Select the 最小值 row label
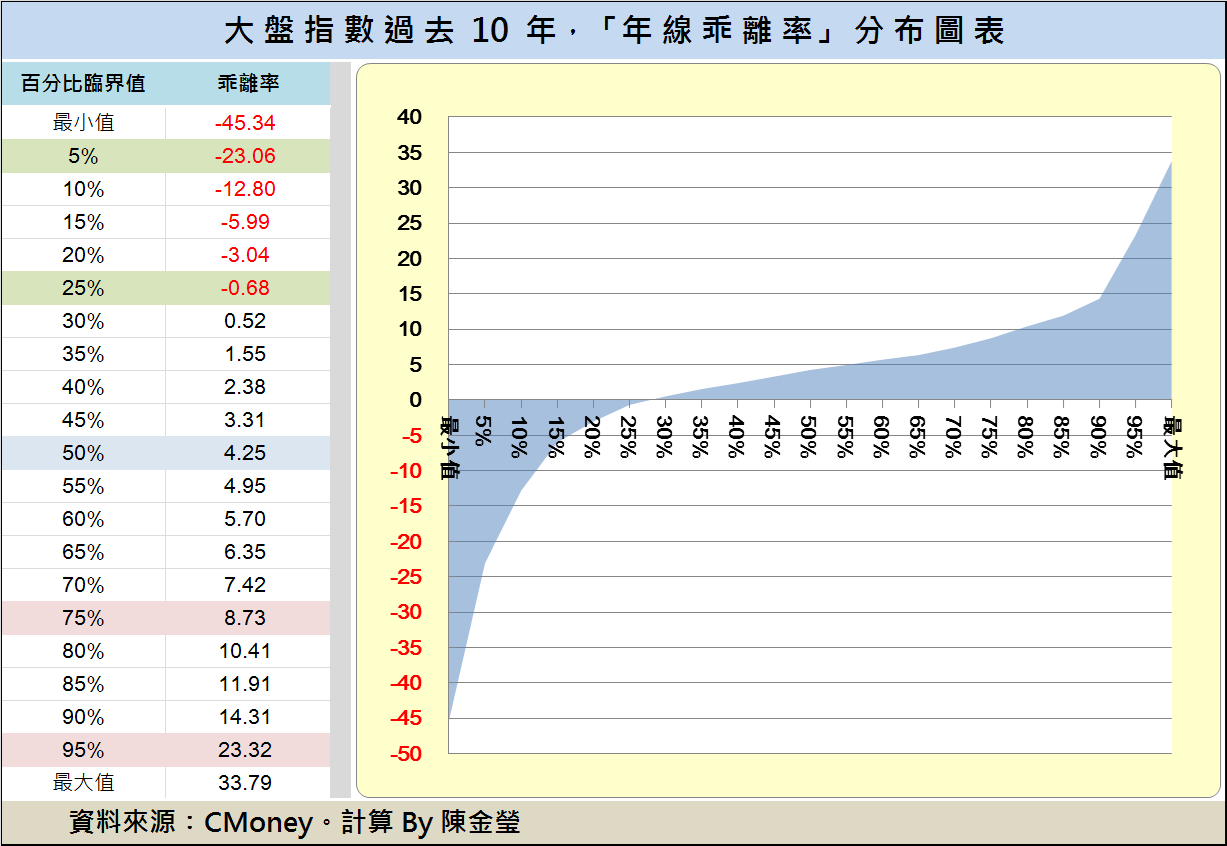 click(x=84, y=123)
